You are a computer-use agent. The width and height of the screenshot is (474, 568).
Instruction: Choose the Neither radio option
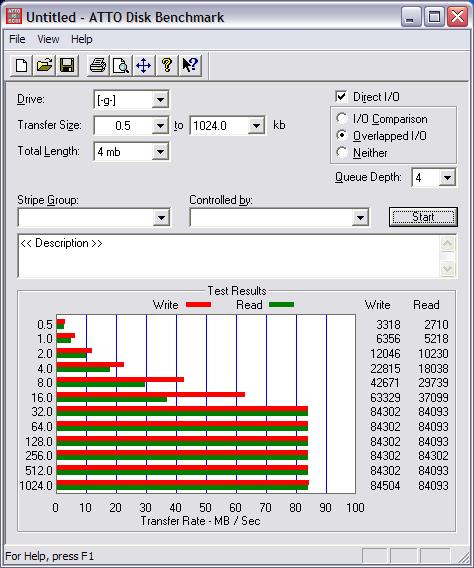pos(341,152)
